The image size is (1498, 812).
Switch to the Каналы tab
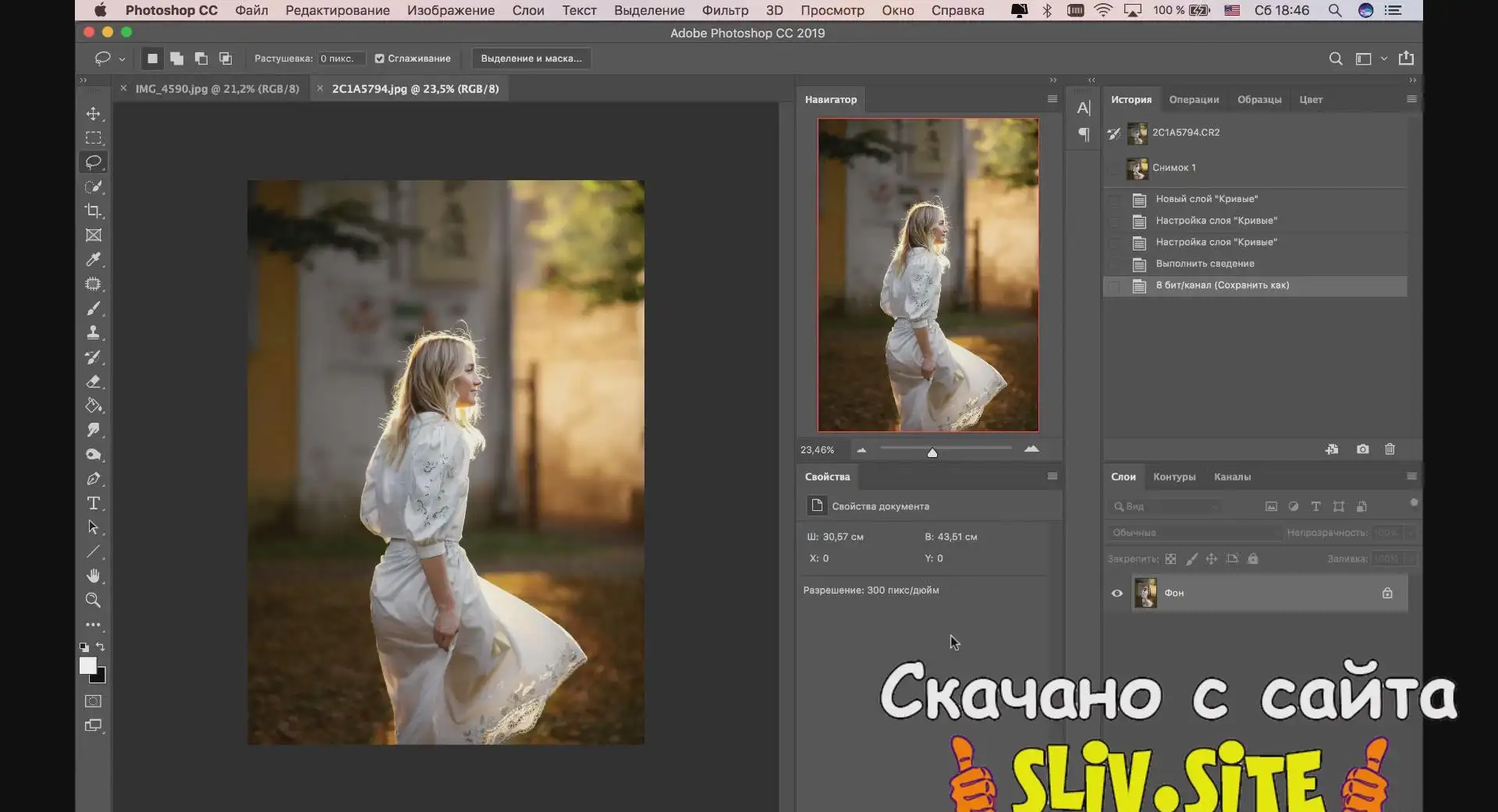[1232, 477]
